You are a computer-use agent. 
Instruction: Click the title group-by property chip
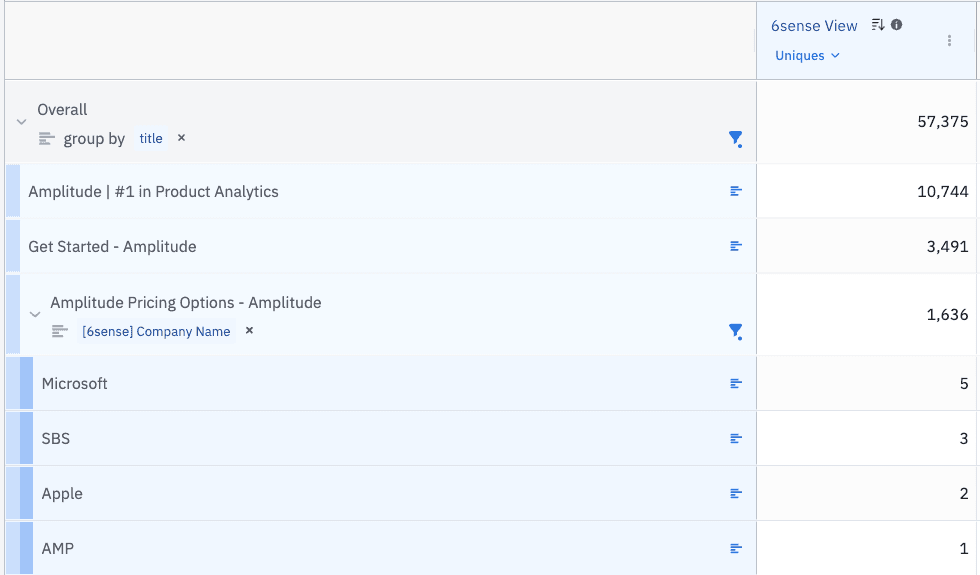click(x=151, y=139)
